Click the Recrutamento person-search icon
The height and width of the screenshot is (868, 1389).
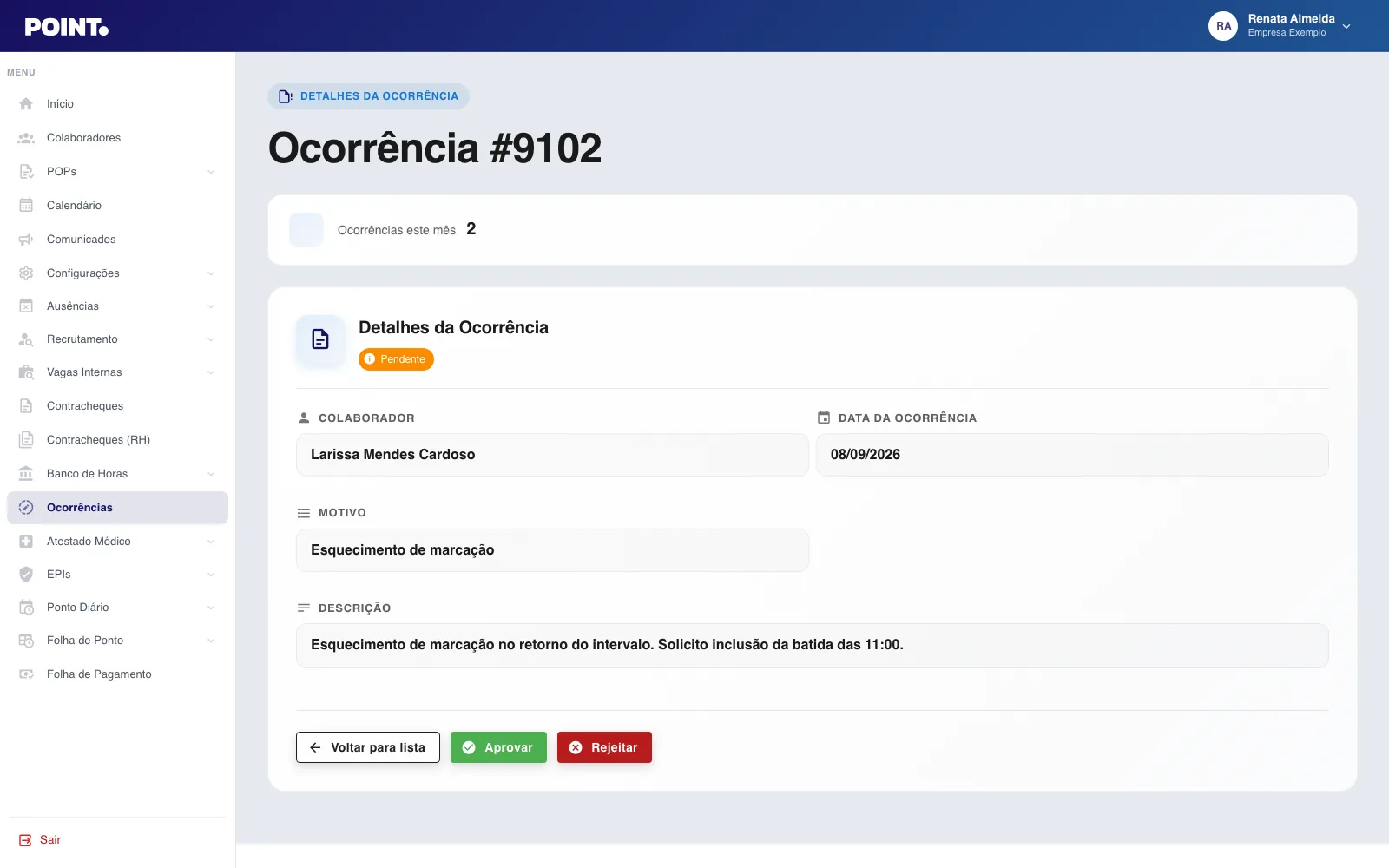tap(26, 339)
